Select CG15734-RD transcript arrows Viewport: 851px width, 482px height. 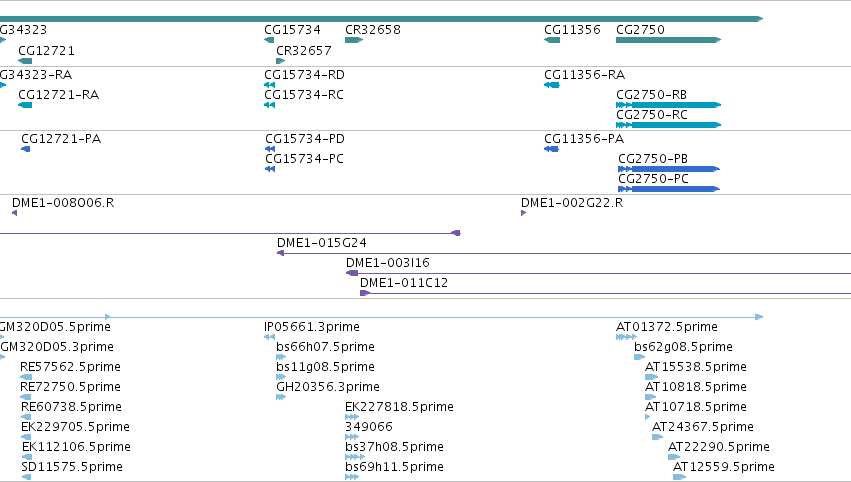pos(270,85)
